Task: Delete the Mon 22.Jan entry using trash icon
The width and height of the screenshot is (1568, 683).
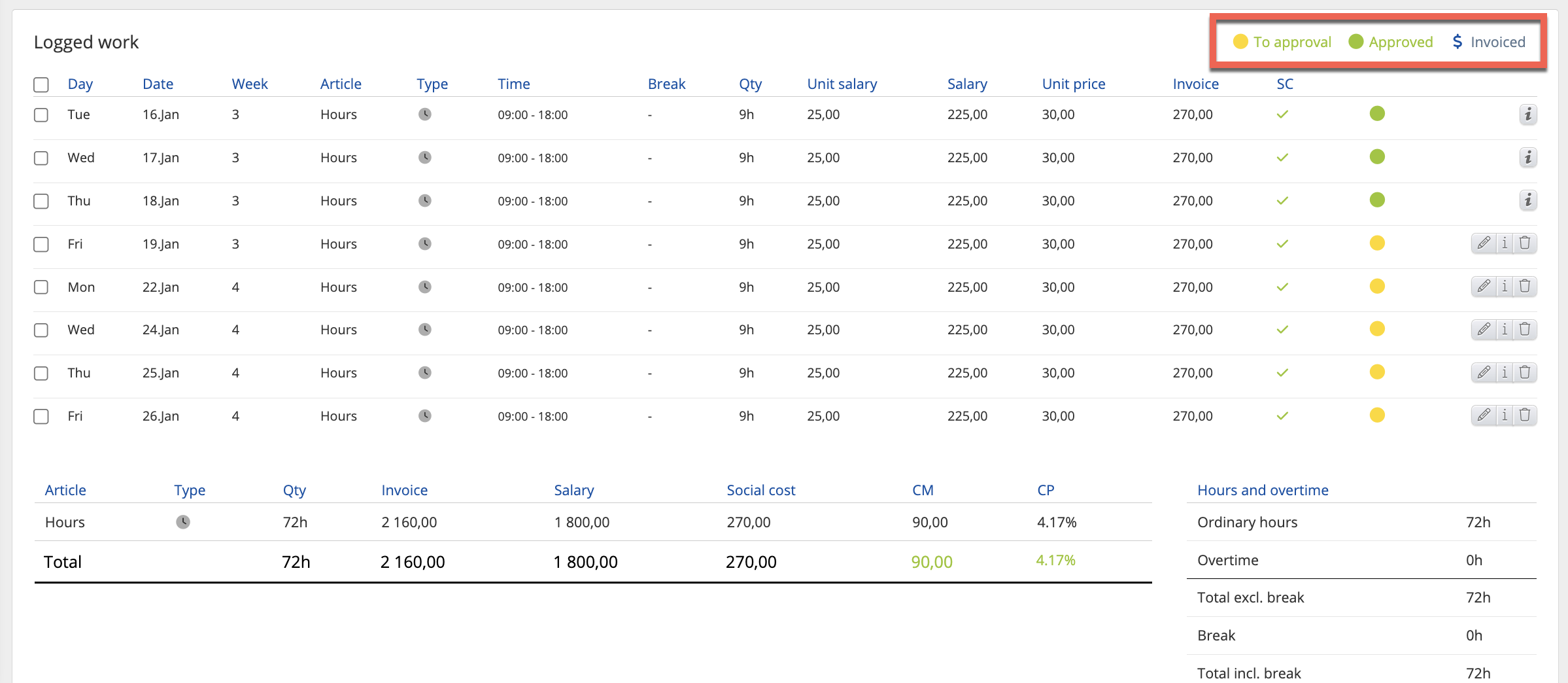Action: pyautogui.click(x=1525, y=287)
